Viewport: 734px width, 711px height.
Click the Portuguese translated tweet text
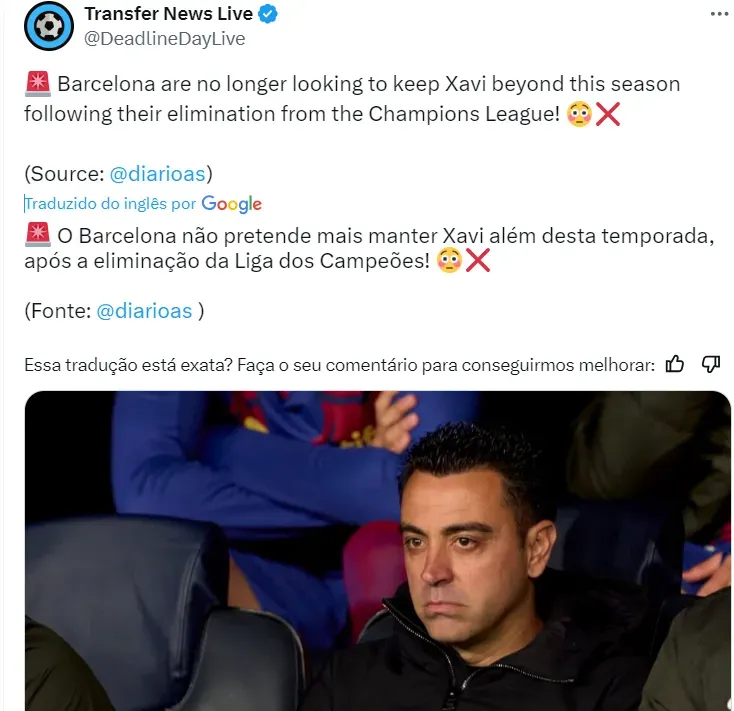[369, 248]
